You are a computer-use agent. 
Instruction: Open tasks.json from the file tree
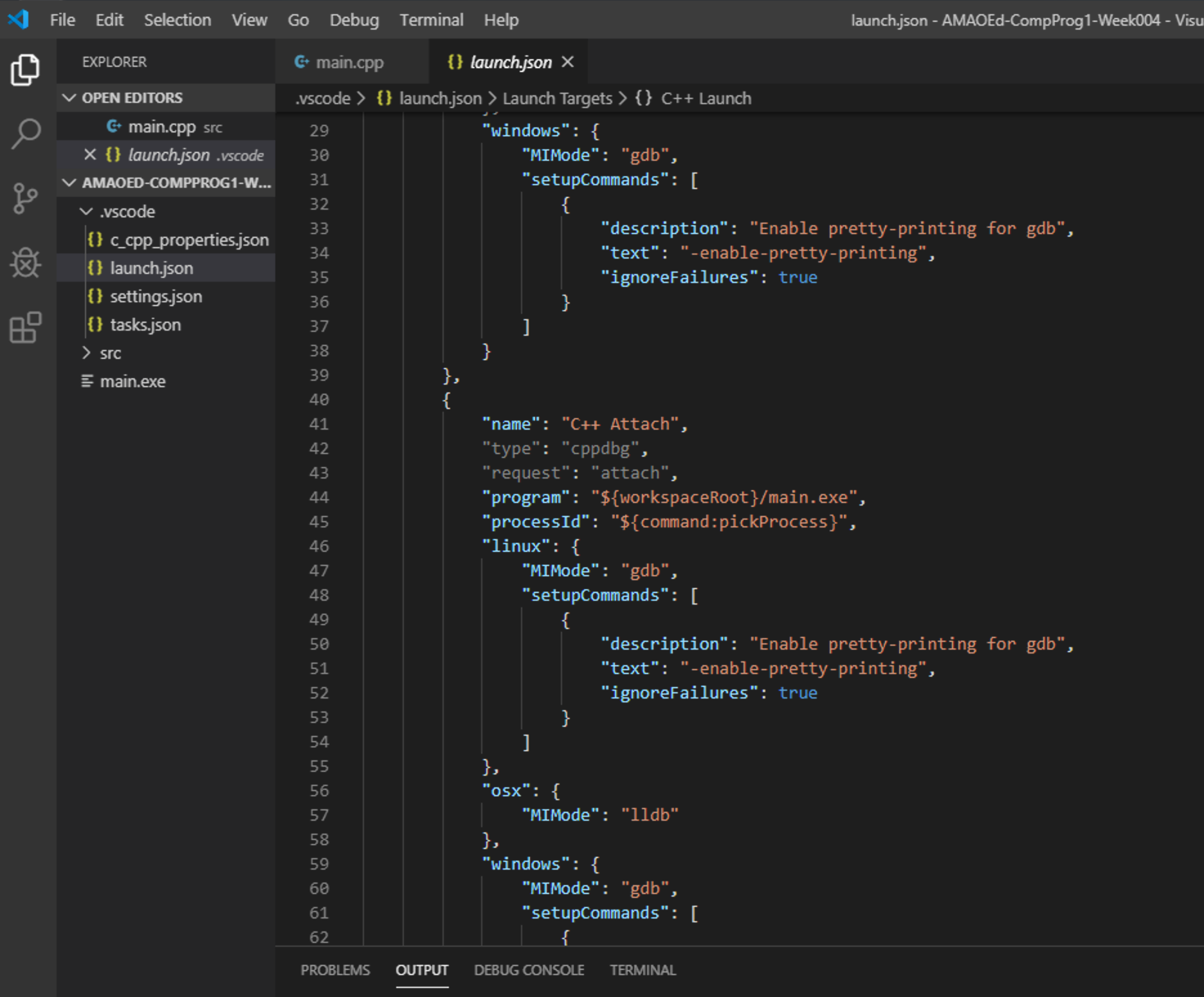point(145,325)
